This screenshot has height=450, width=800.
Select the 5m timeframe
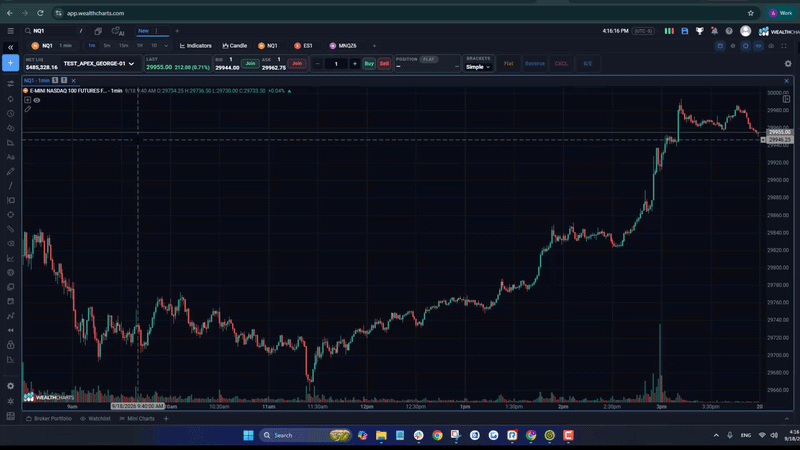107,46
